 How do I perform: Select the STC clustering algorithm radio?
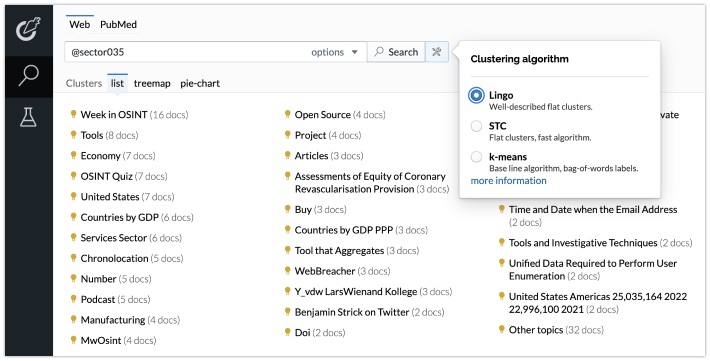coord(476,126)
